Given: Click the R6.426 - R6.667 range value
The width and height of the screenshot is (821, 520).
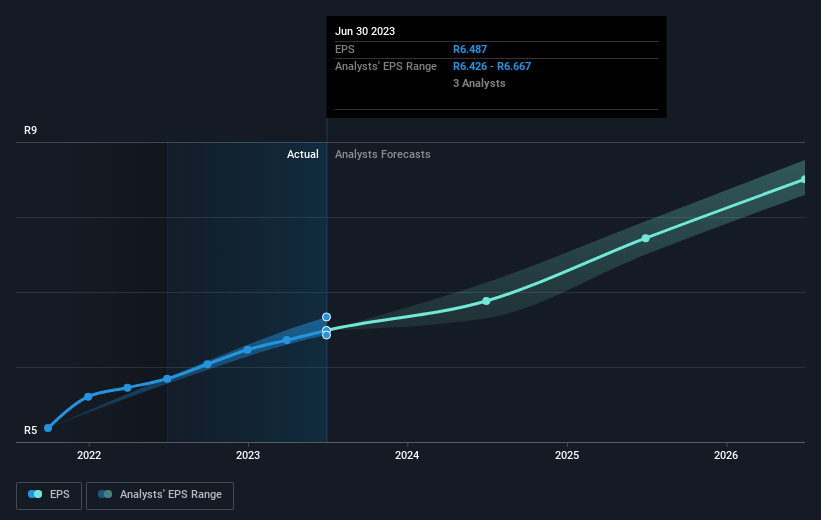Looking at the screenshot, I should pos(492,67).
